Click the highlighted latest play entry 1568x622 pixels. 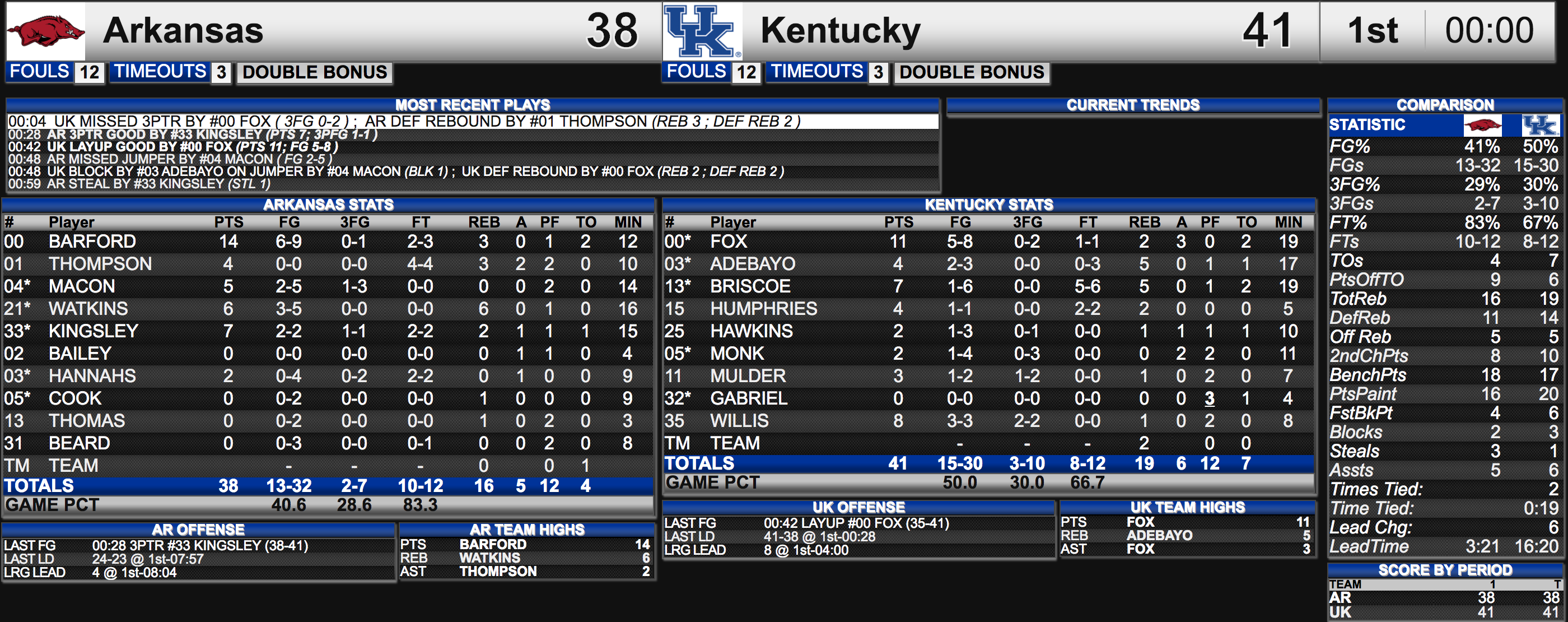[472, 121]
